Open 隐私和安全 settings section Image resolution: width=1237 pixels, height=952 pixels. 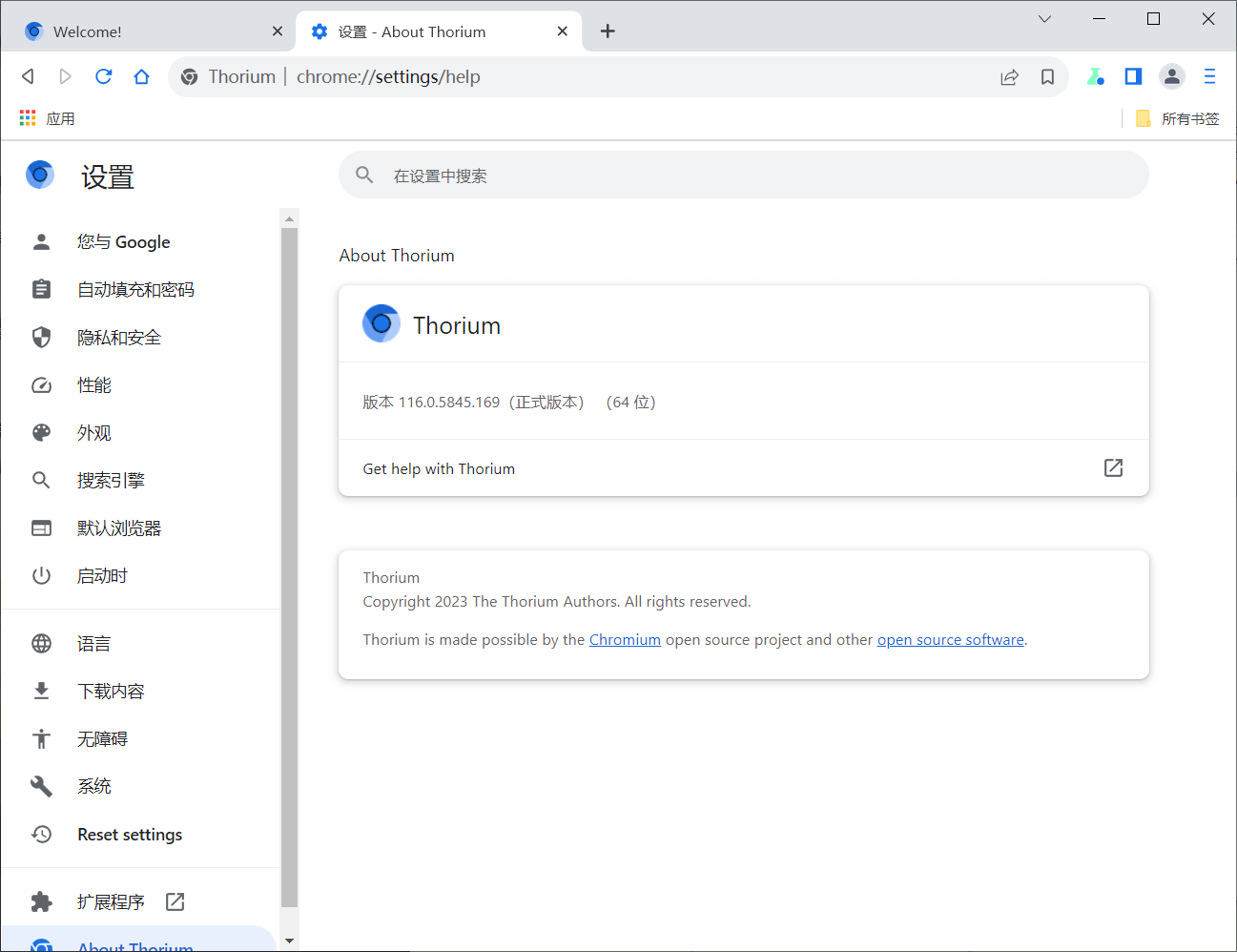click(x=139, y=338)
